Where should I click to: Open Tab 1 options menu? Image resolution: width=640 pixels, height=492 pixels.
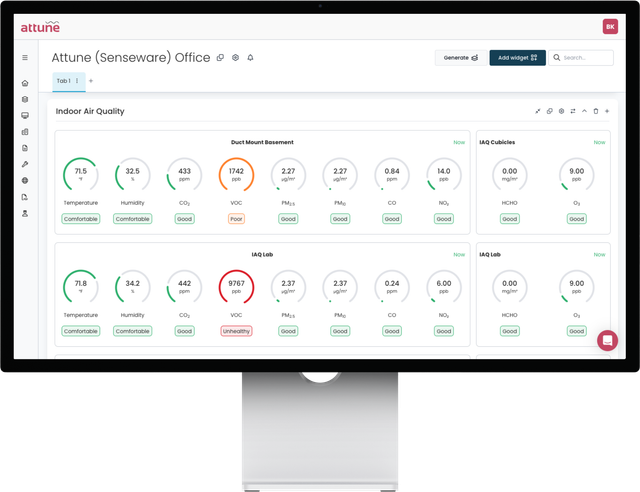[77, 81]
